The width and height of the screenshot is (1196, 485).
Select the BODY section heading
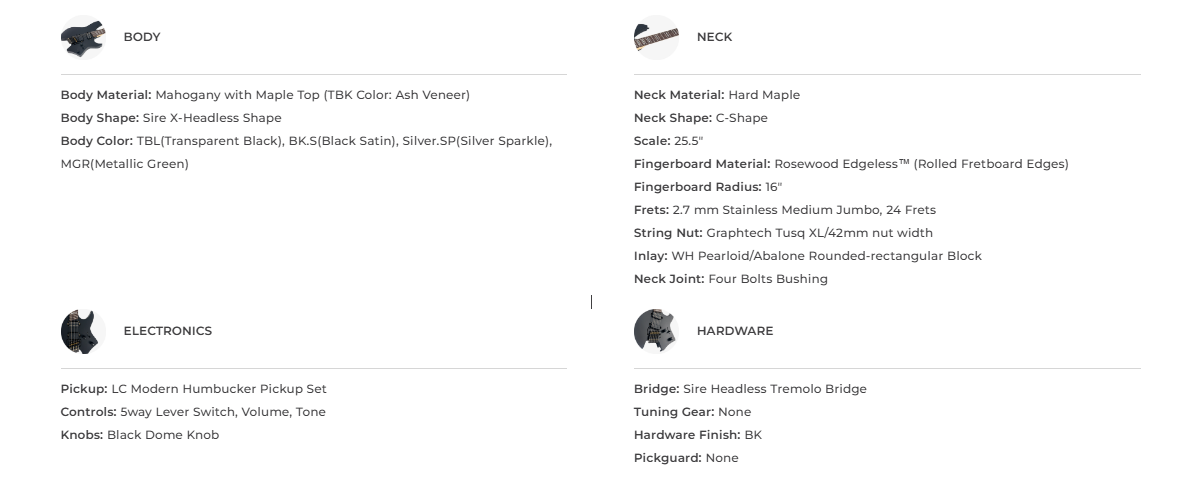(142, 37)
